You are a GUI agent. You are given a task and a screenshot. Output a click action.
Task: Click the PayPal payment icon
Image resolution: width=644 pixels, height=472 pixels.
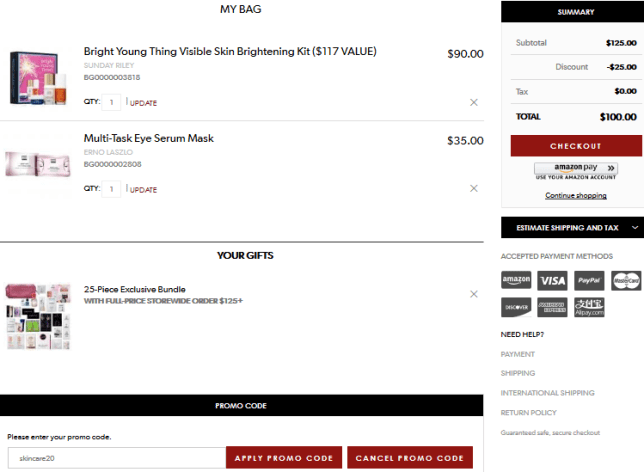[589, 281]
